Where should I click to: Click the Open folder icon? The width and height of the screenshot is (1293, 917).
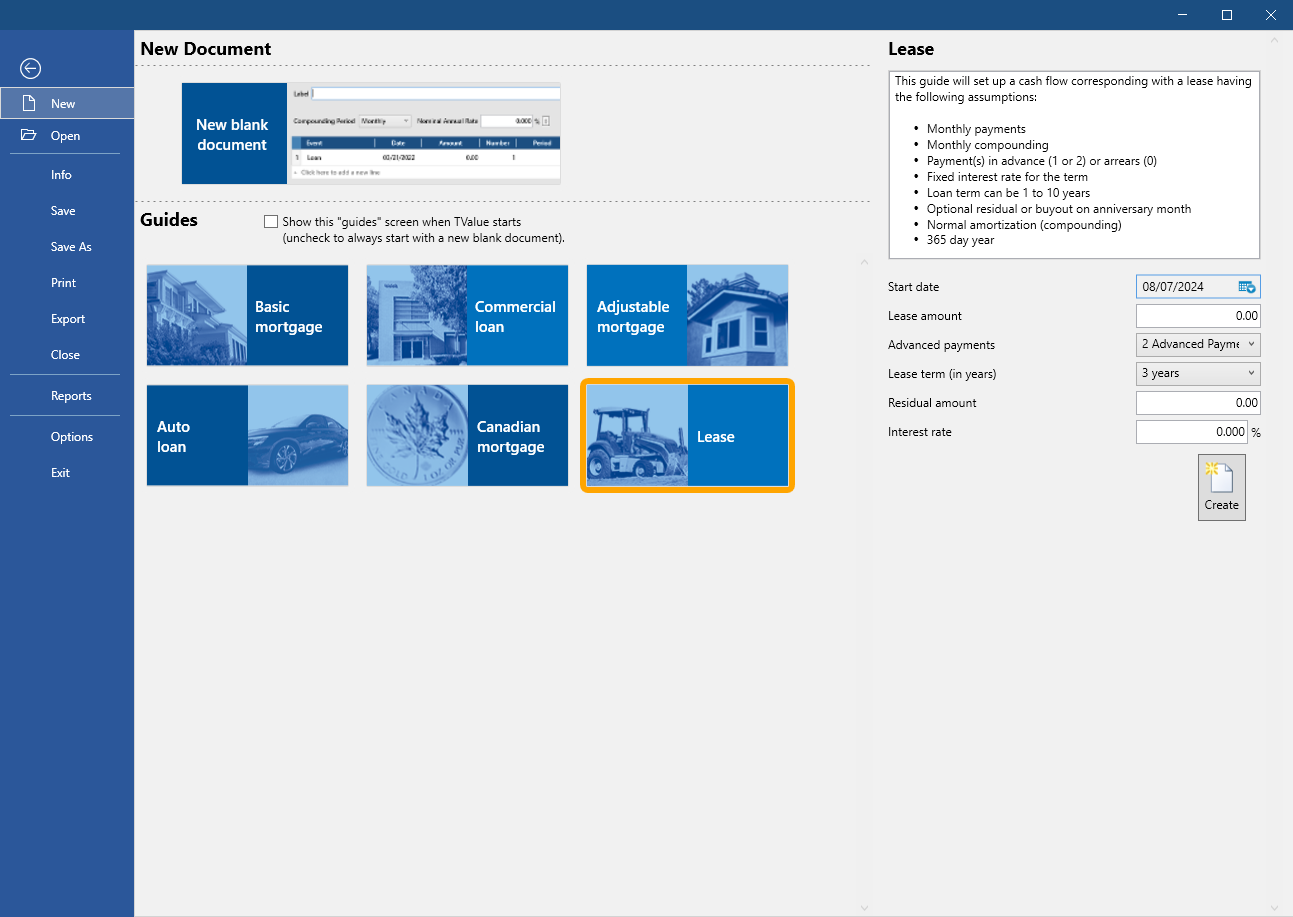tap(29, 135)
